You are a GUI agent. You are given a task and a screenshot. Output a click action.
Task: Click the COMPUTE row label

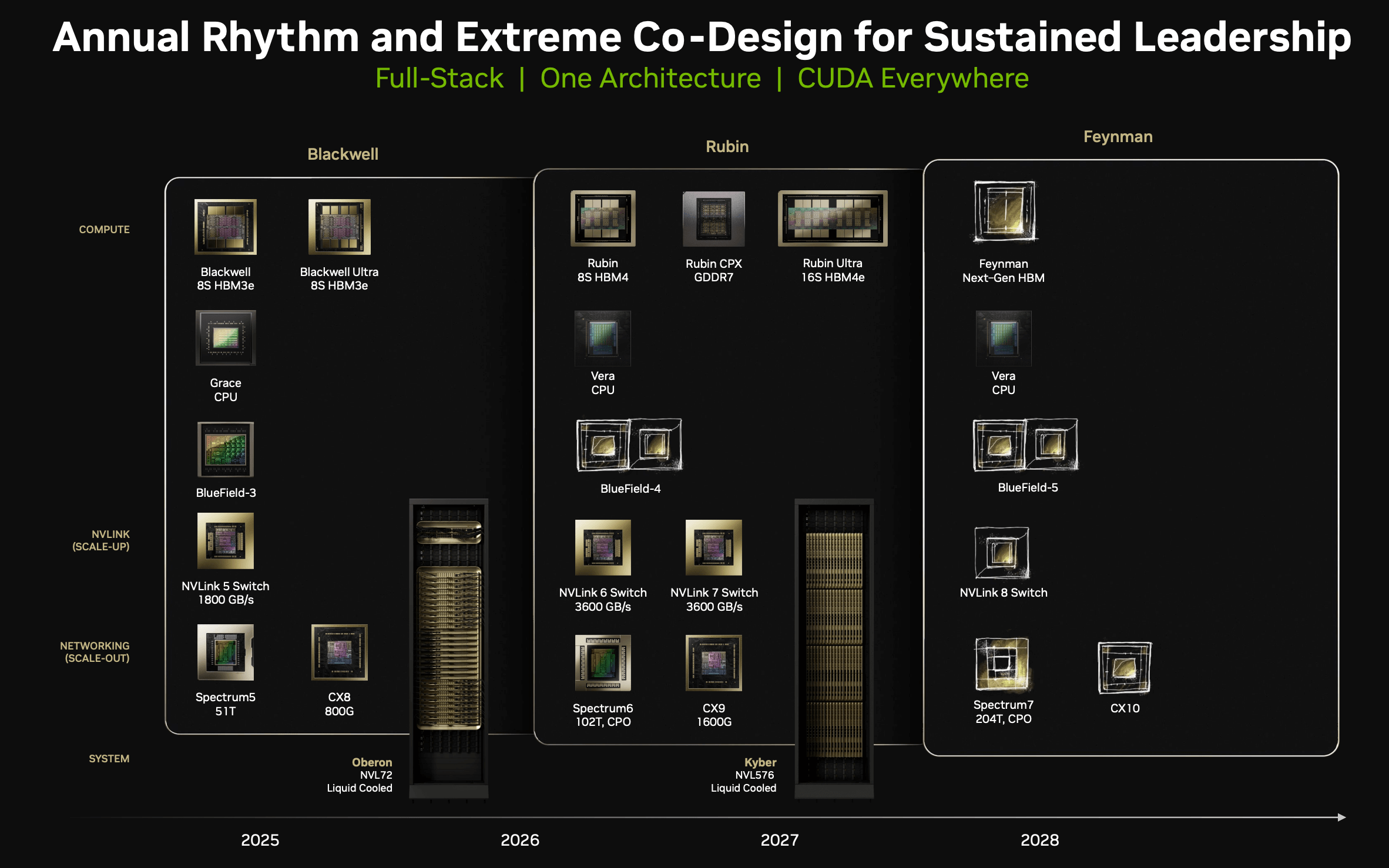(x=104, y=230)
